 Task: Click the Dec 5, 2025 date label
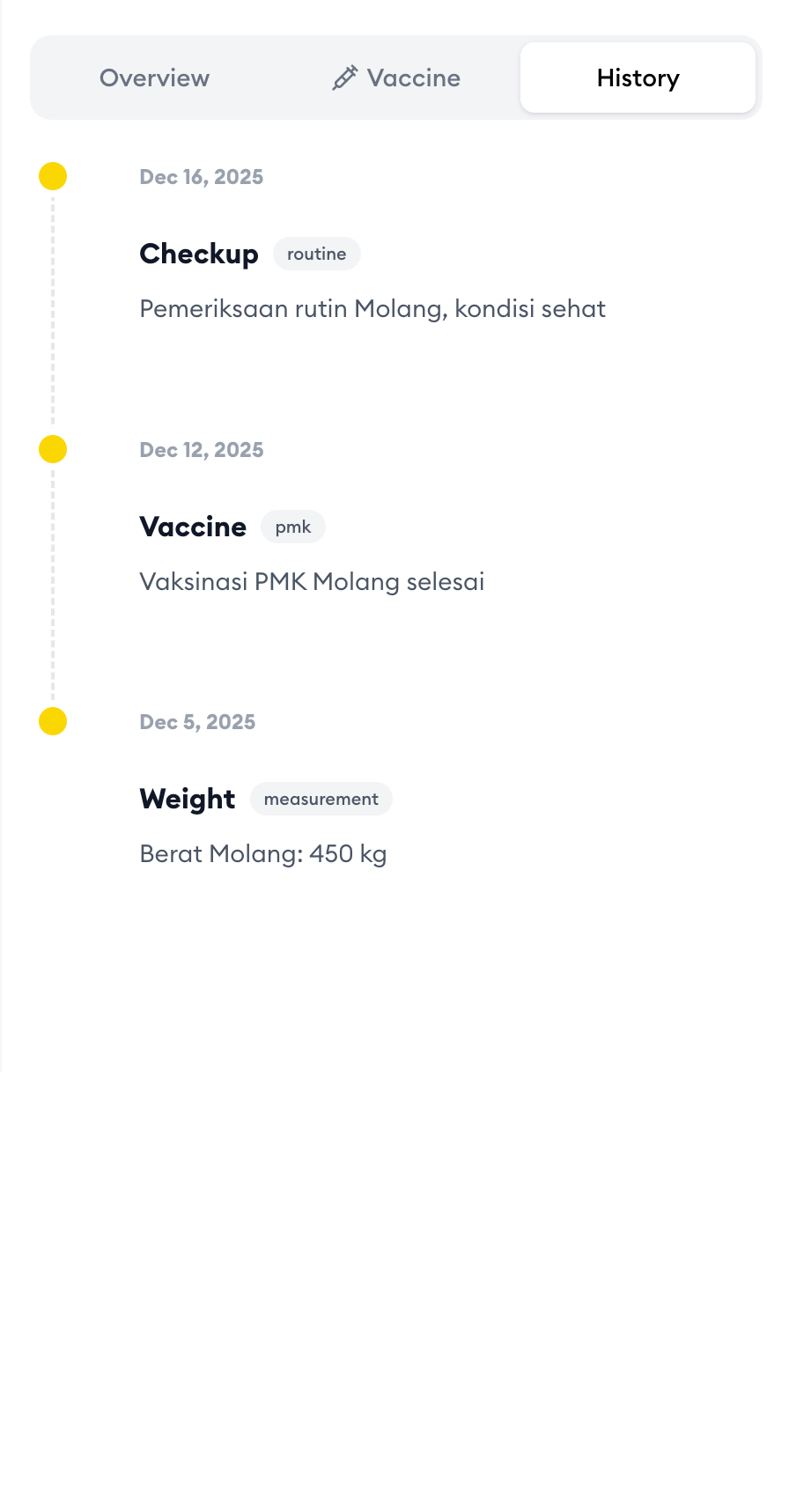coord(197,722)
